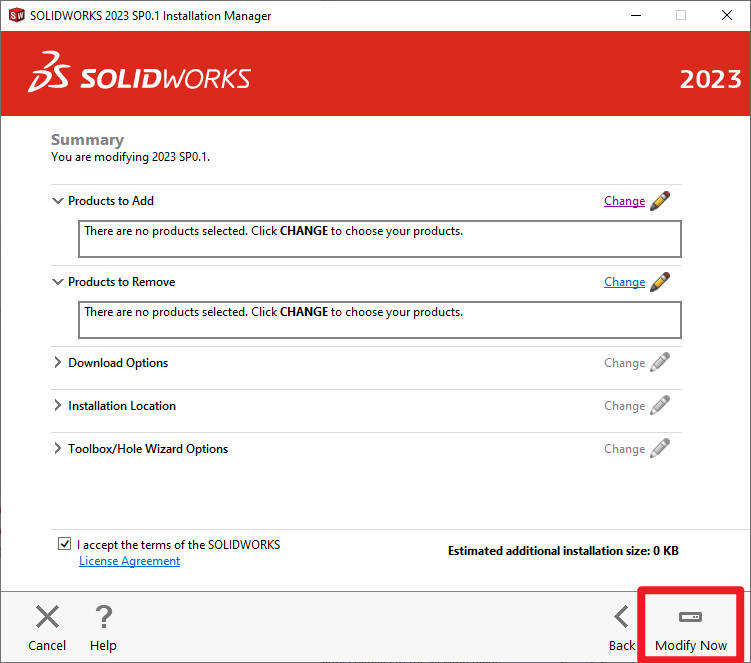This screenshot has width=751, height=663.
Task: Click the pencil icon for Installation Location
Action: point(659,406)
